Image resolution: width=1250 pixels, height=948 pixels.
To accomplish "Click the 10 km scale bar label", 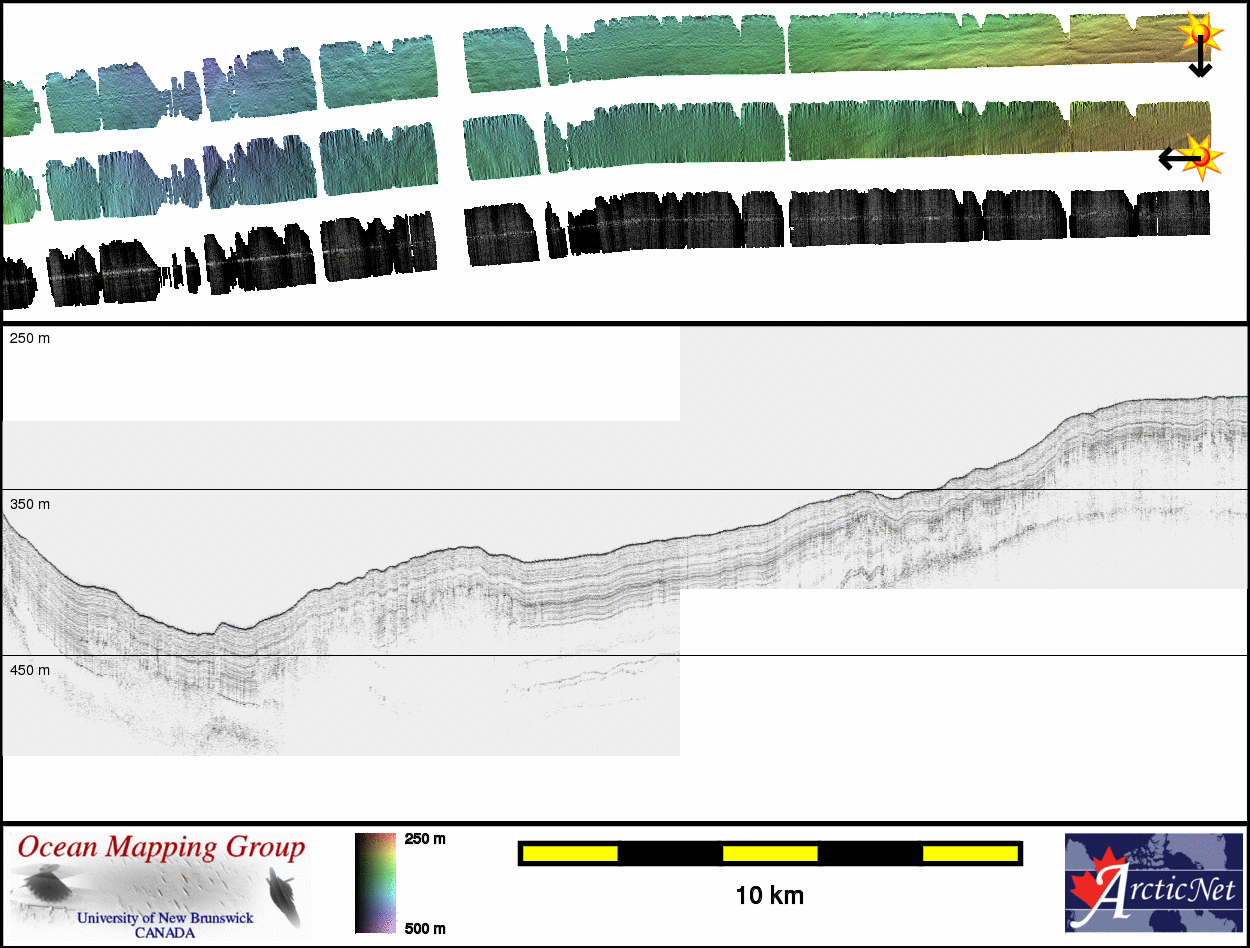I will [x=769, y=895].
